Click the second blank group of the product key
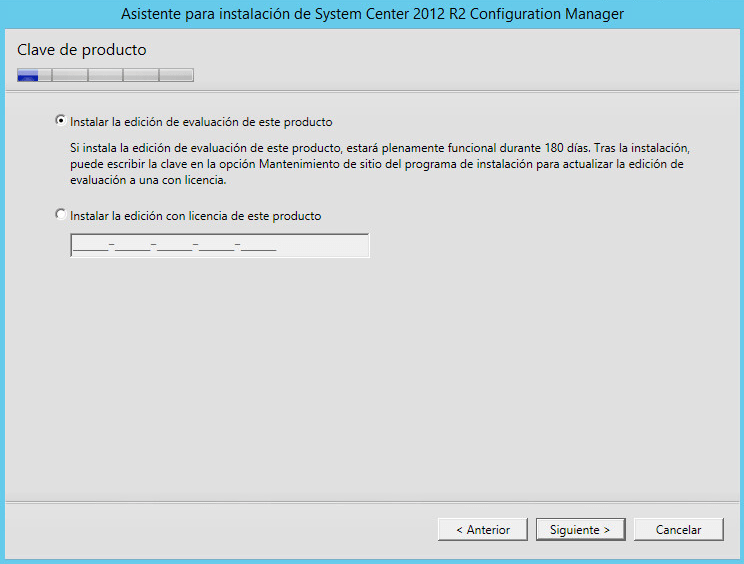This screenshot has height=564, width=744. tap(133, 246)
